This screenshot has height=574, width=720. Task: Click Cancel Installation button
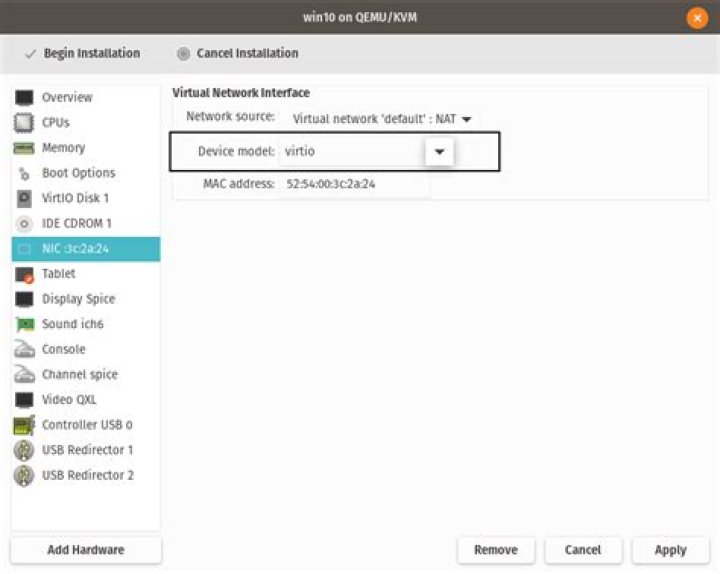click(238, 54)
